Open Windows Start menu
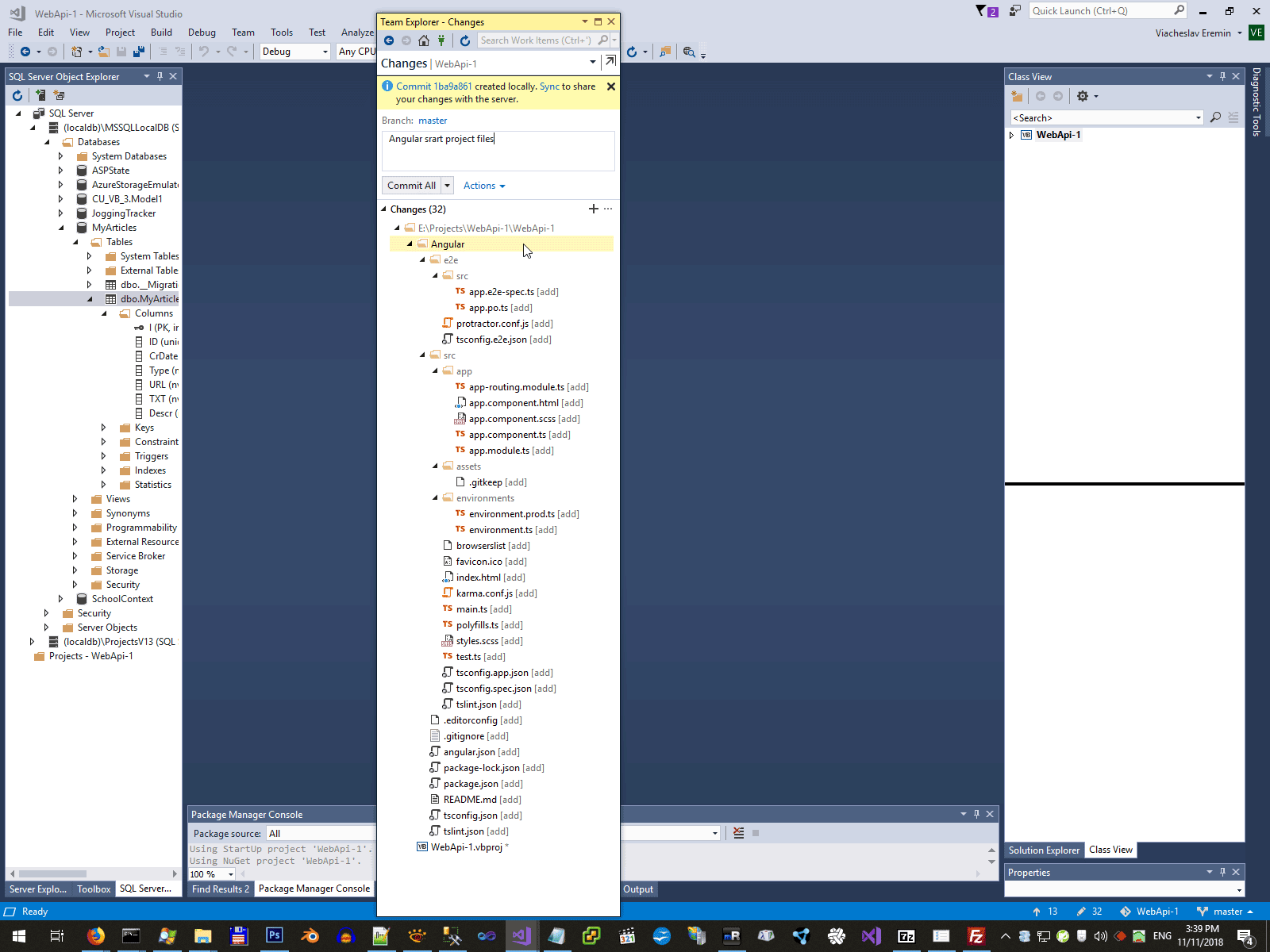 pos(19,936)
